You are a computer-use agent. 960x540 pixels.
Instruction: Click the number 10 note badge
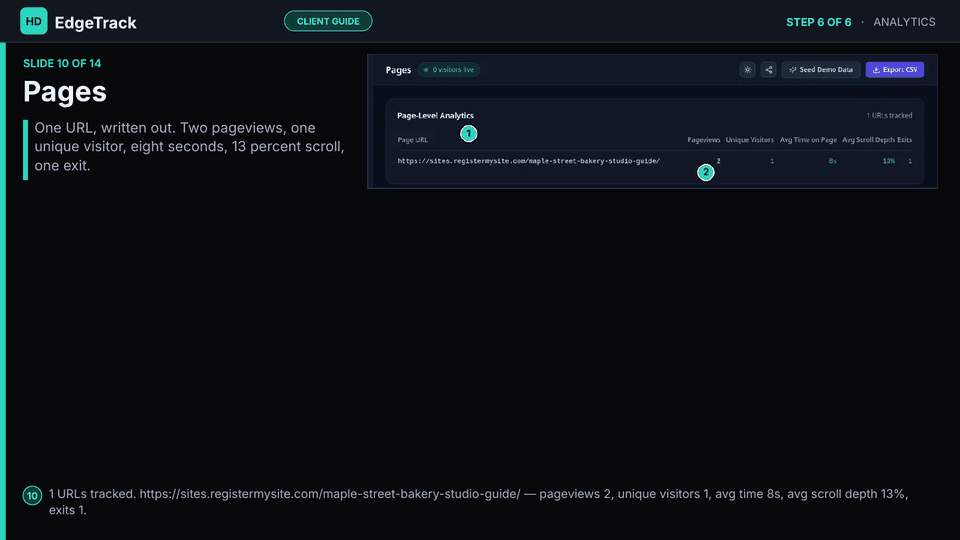(32, 495)
